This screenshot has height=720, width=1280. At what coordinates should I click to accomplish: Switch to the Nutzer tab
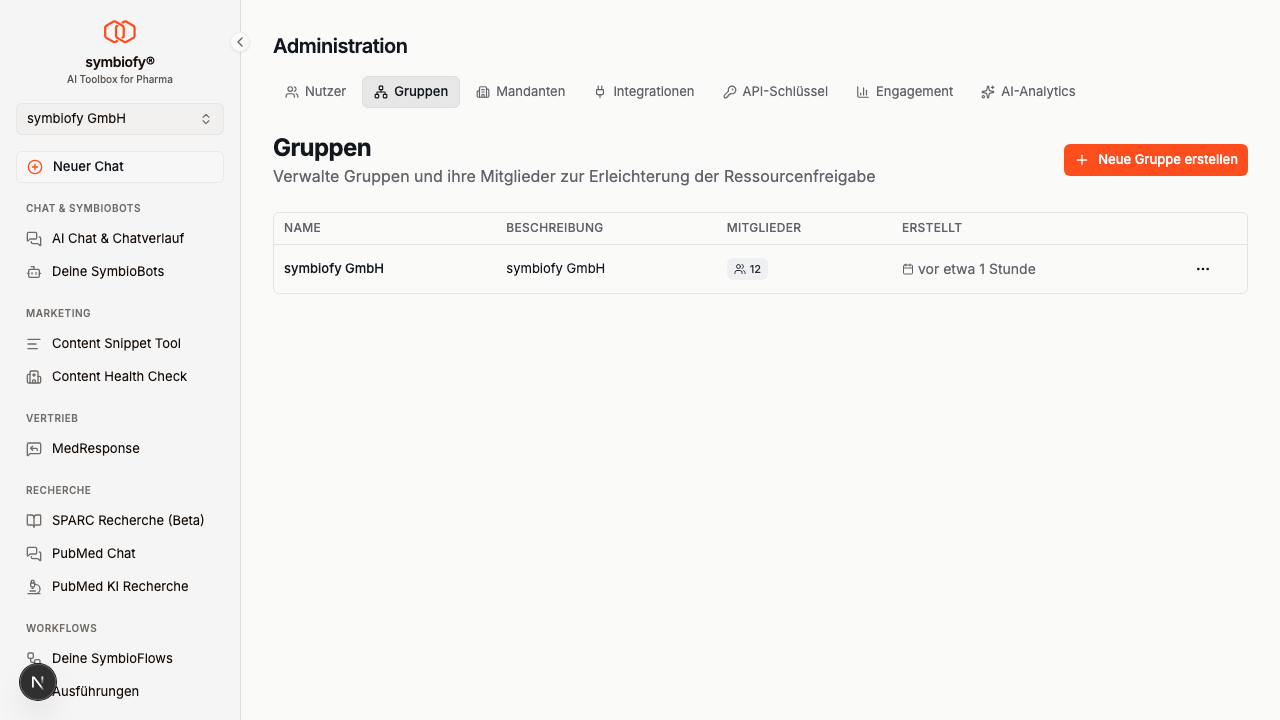coord(315,91)
